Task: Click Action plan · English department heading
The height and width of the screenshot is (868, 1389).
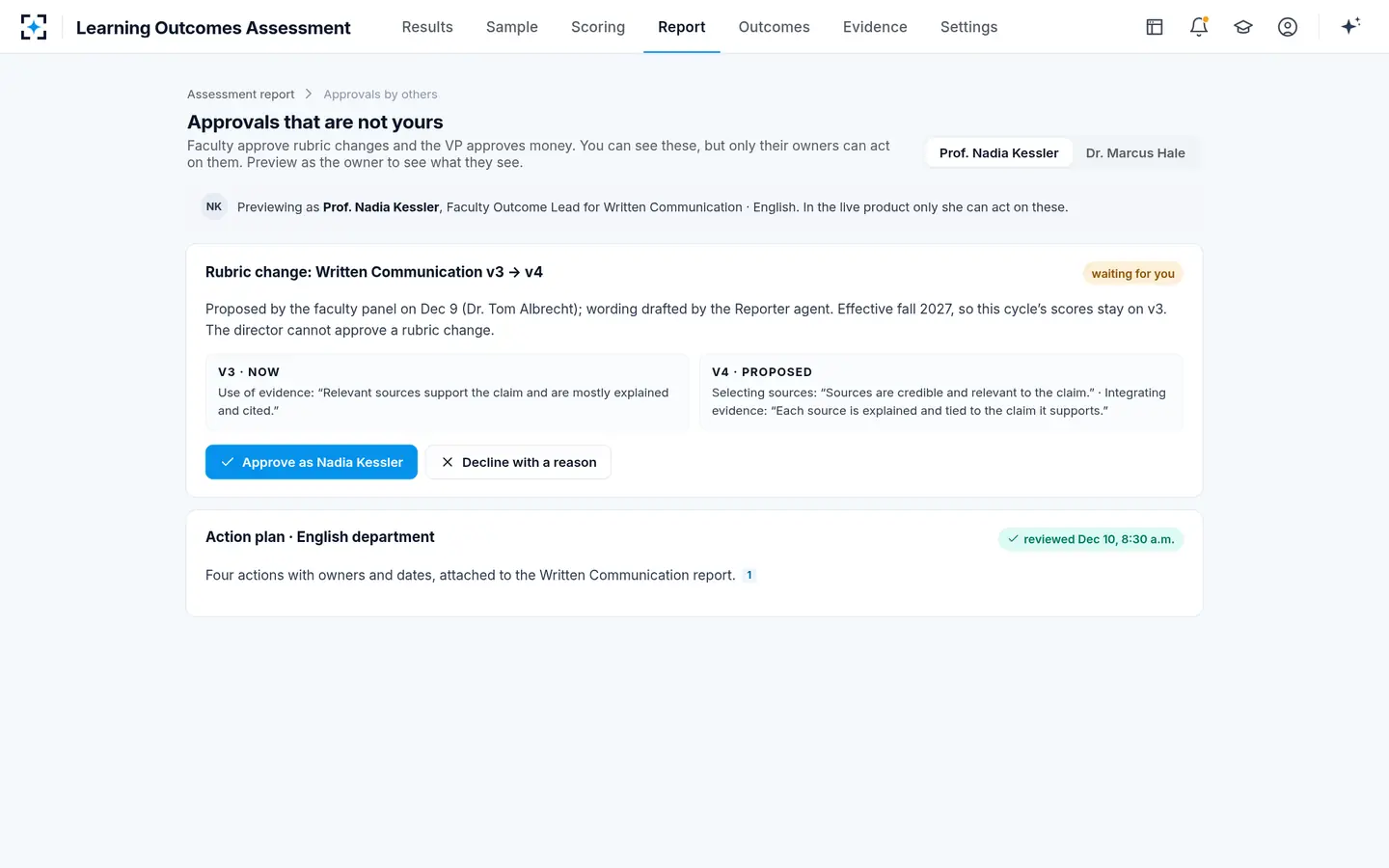Action: point(320,536)
